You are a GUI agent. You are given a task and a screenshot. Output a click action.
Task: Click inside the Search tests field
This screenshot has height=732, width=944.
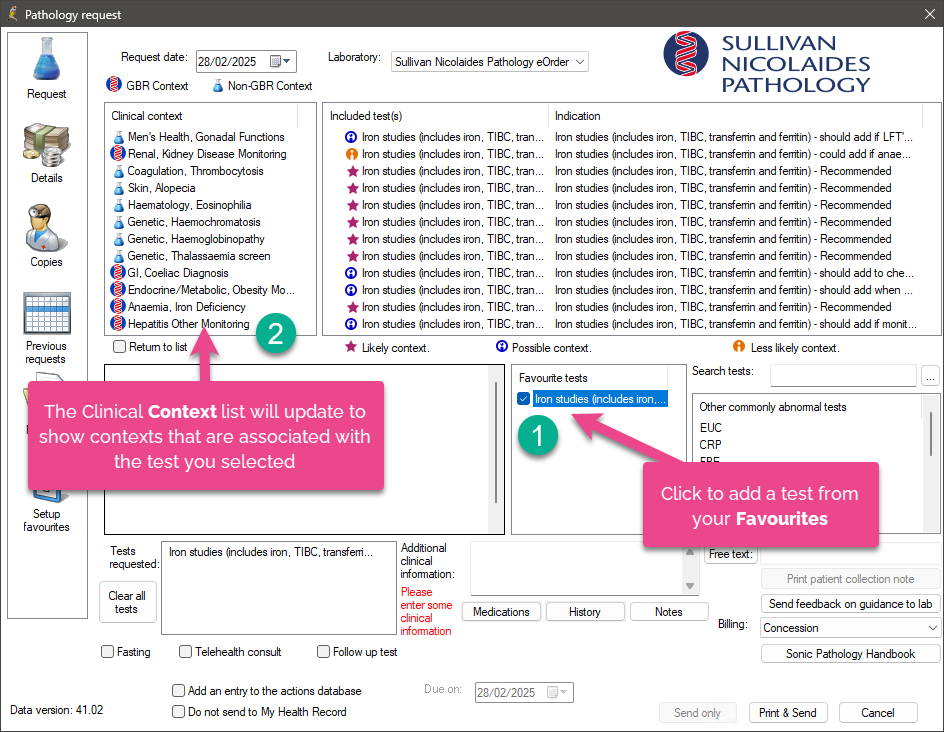point(843,374)
